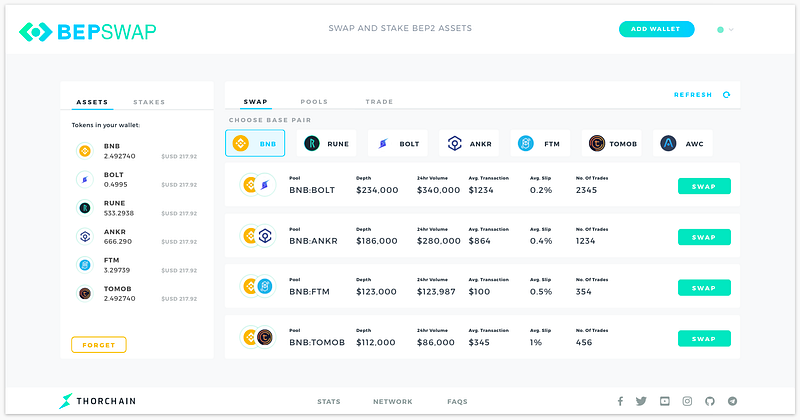Click the ANKR balance 666.290
The image size is (800, 420).
point(118,242)
